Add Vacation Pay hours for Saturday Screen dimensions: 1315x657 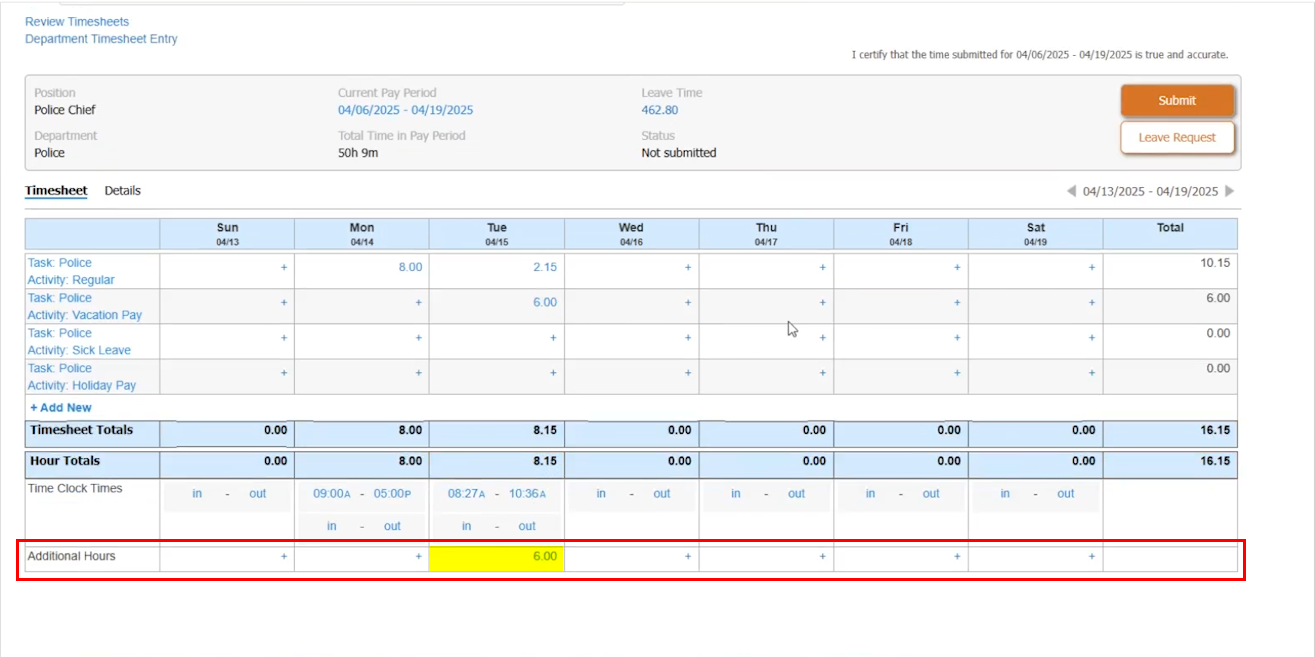coord(1092,303)
